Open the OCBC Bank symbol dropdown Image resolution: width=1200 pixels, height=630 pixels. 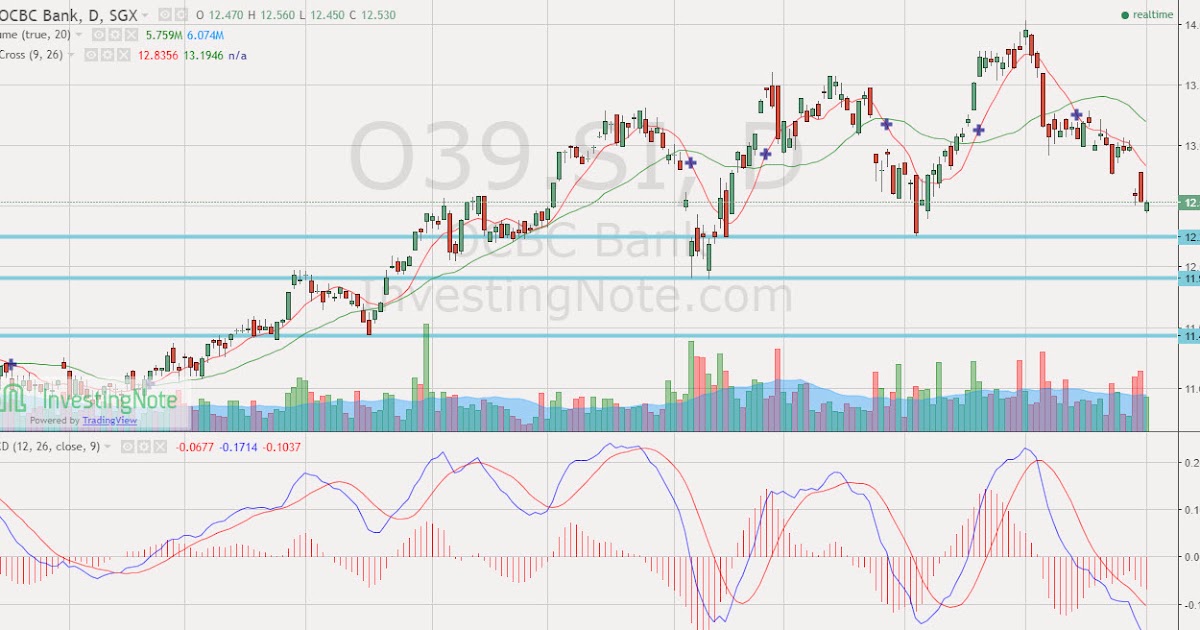(146, 14)
